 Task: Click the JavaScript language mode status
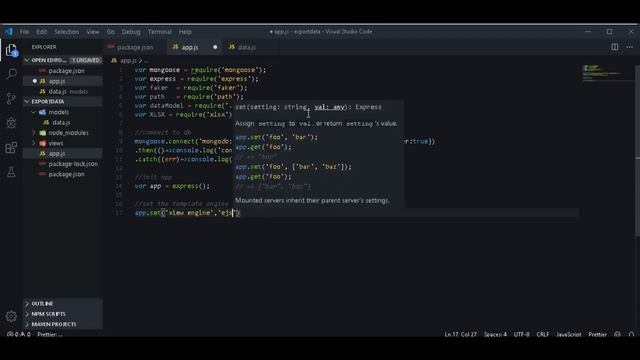click(x=569, y=334)
